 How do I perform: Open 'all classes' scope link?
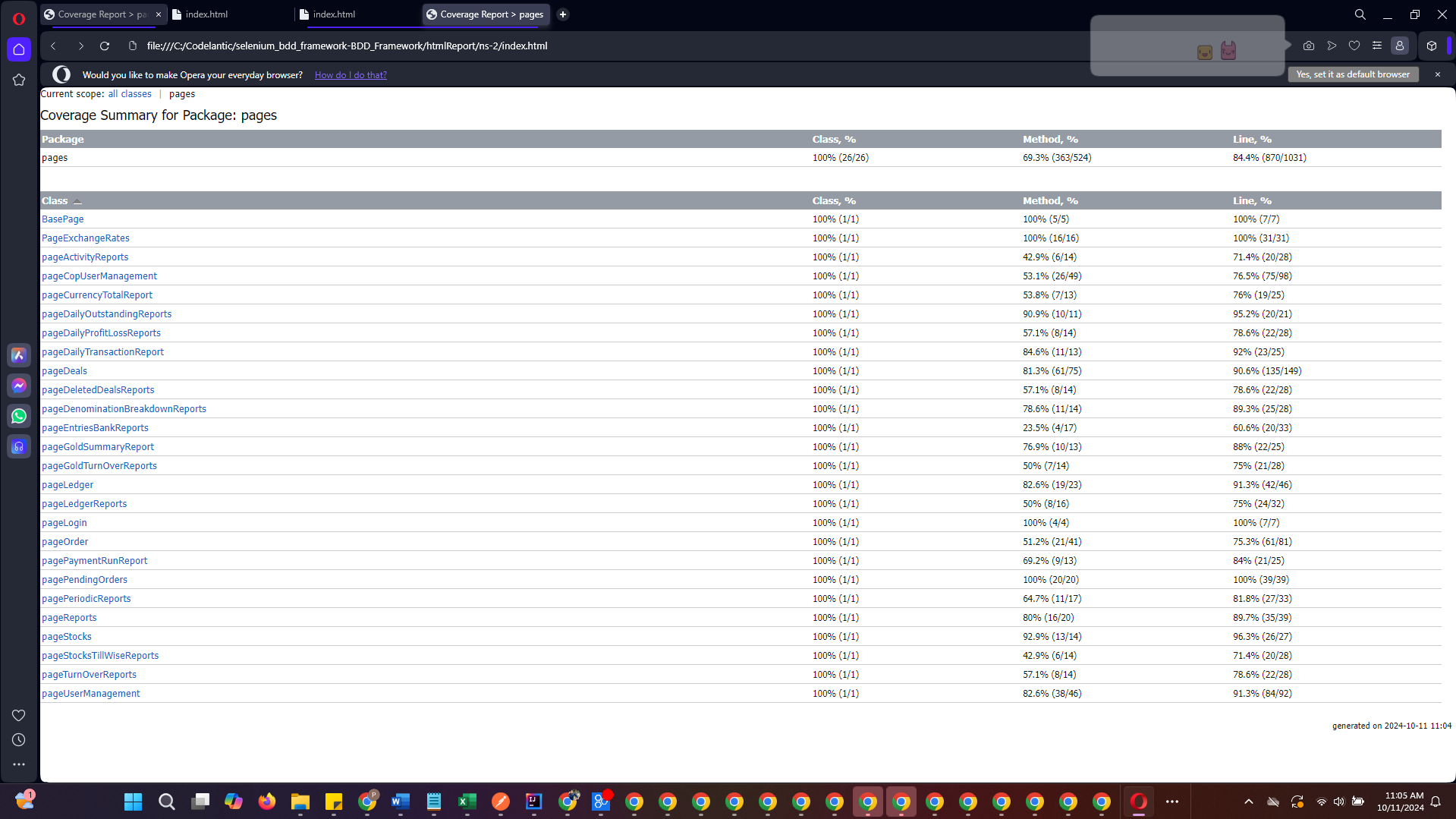(x=130, y=94)
